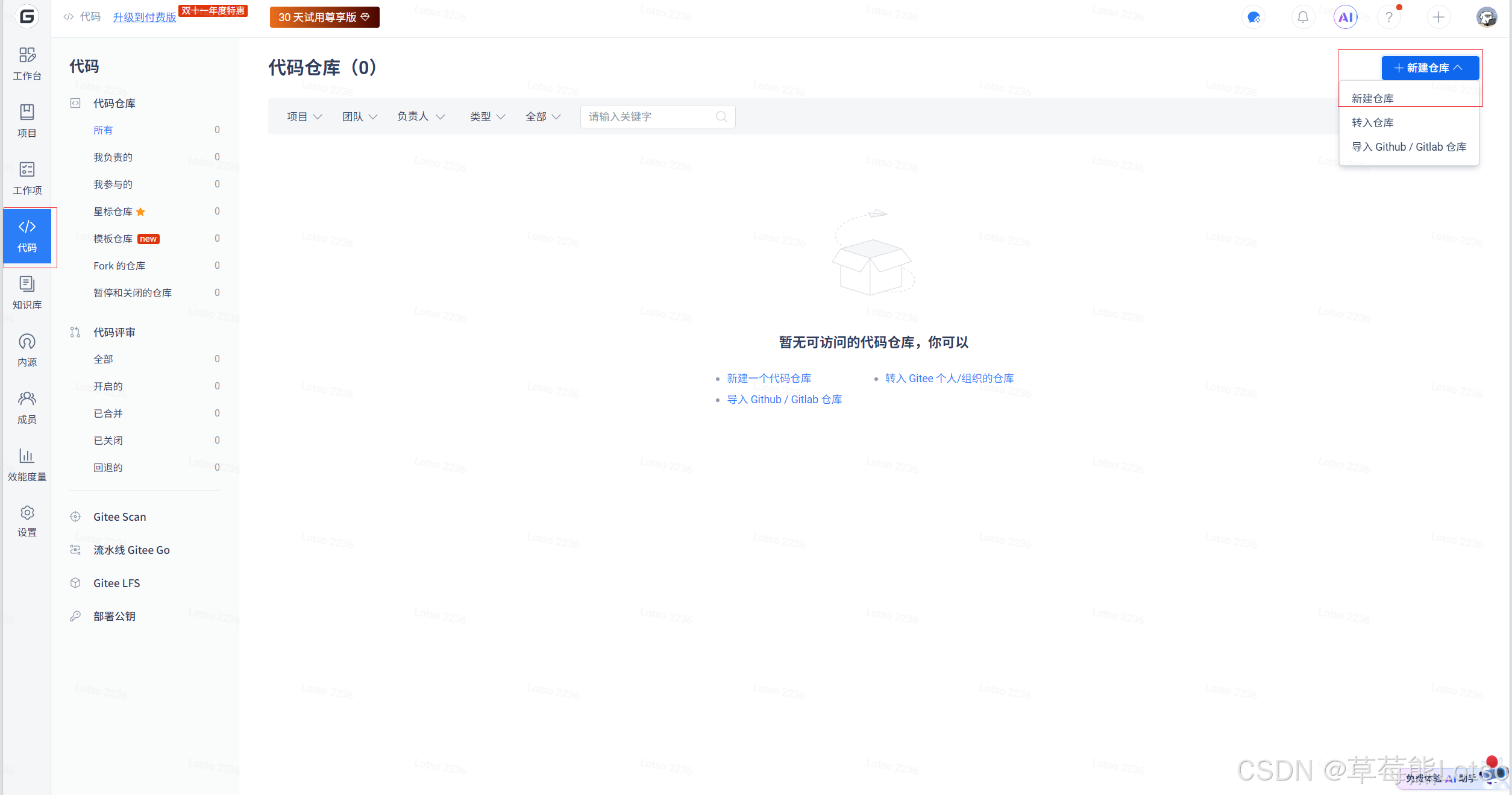Open the AI assistant icon
Viewport: 1512px width, 795px height.
1346,17
